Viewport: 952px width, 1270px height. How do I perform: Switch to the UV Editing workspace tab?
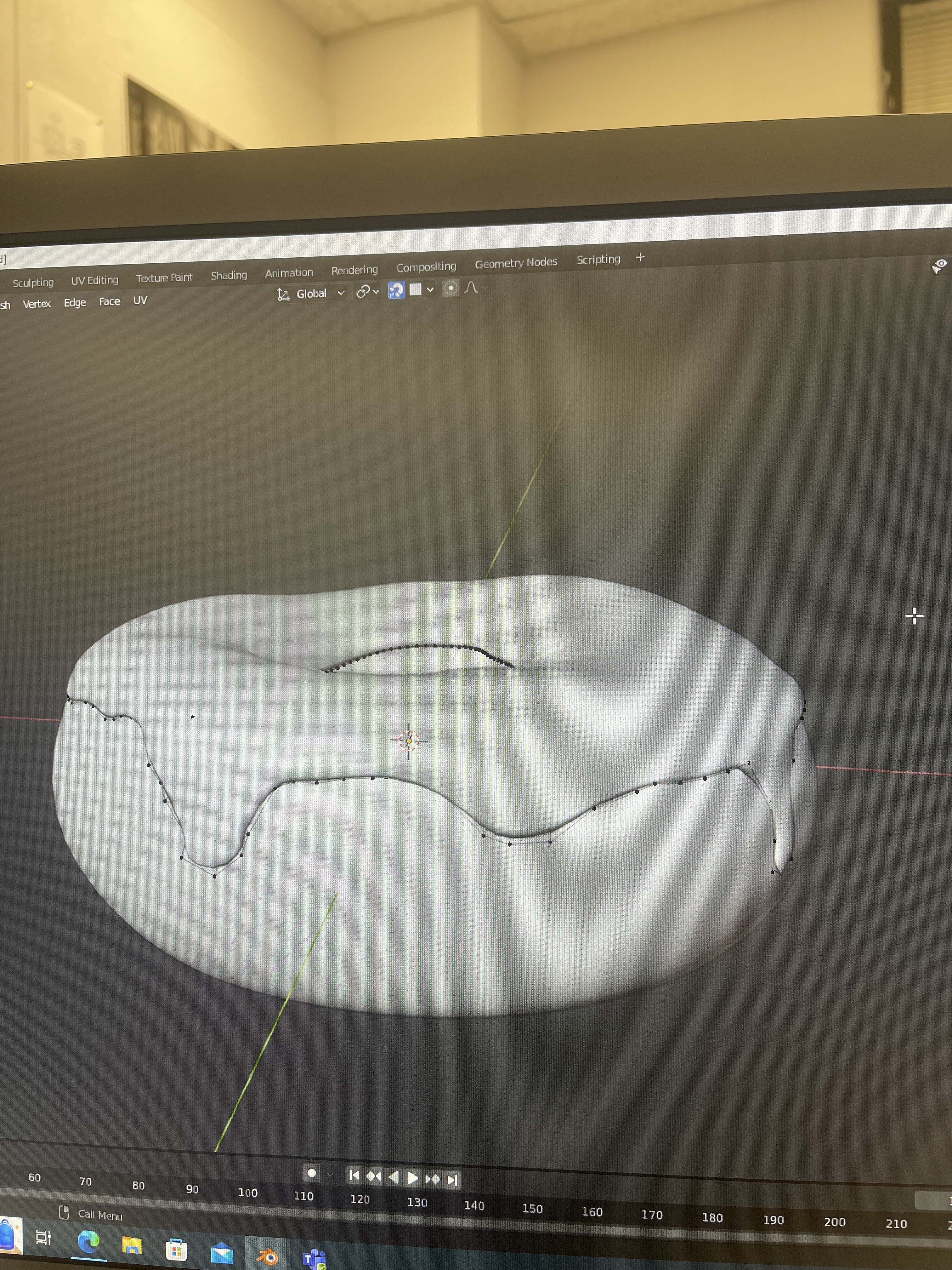click(x=95, y=280)
